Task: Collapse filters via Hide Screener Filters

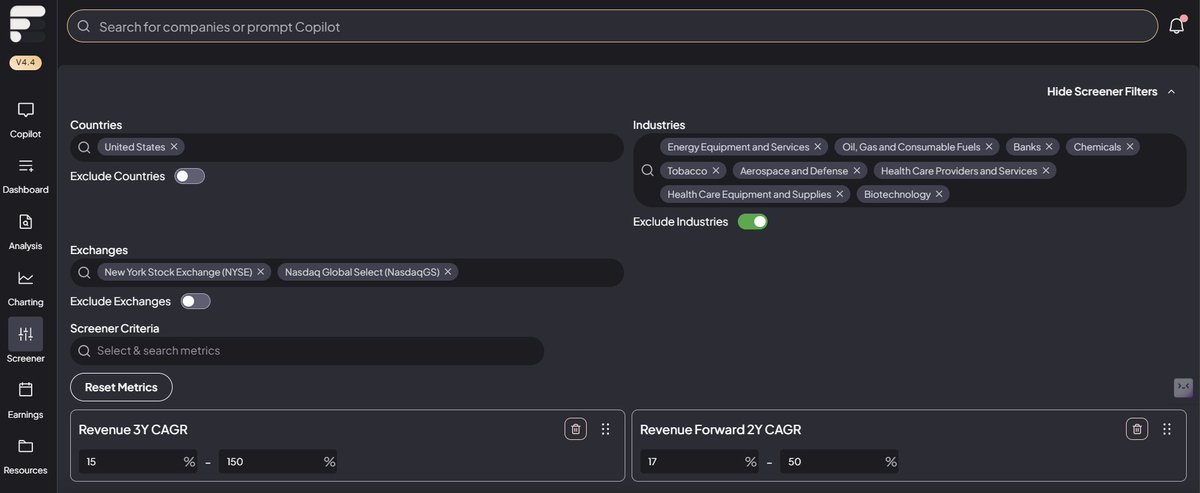Action: pos(1112,91)
